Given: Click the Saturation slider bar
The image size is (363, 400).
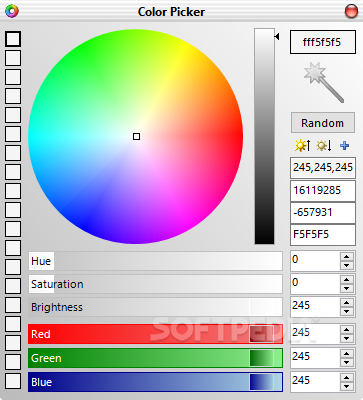Looking at the screenshot, I should pyautogui.click(x=155, y=284).
